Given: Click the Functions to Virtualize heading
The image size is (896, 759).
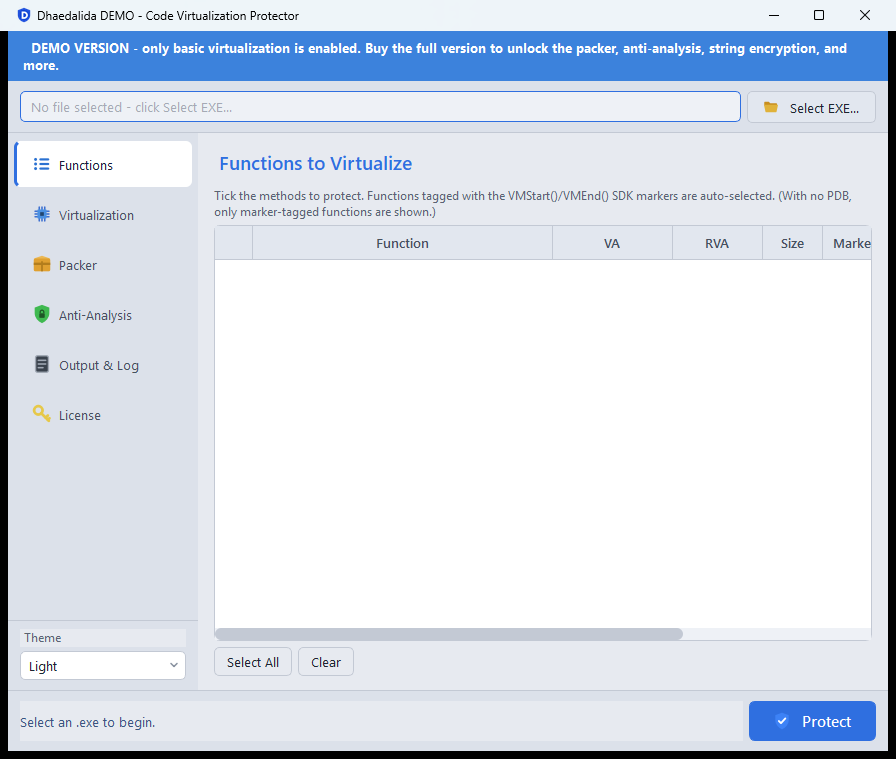Looking at the screenshot, I should (315, 163).
